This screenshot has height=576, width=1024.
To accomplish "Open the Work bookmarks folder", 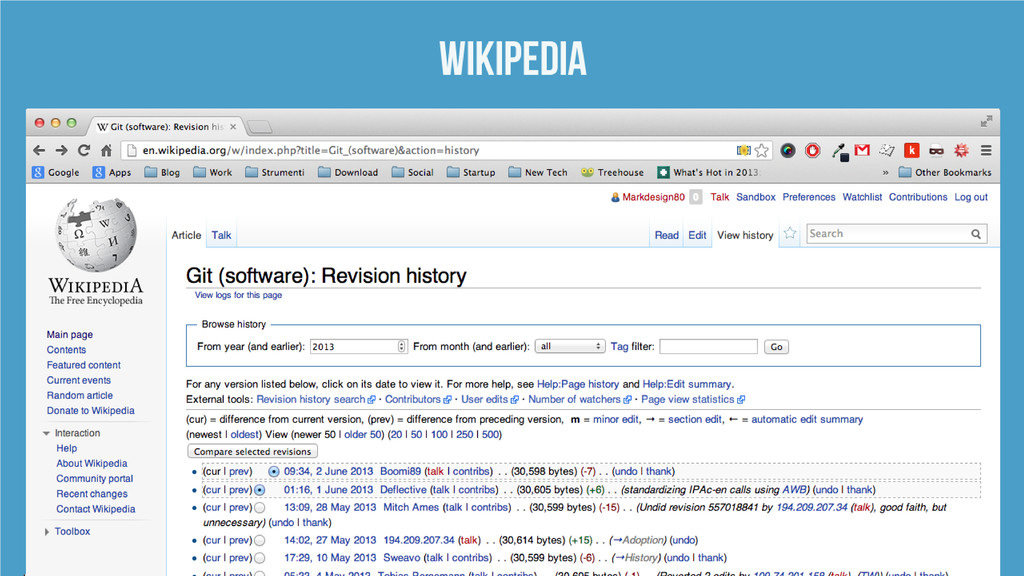I will pos(212,172).
